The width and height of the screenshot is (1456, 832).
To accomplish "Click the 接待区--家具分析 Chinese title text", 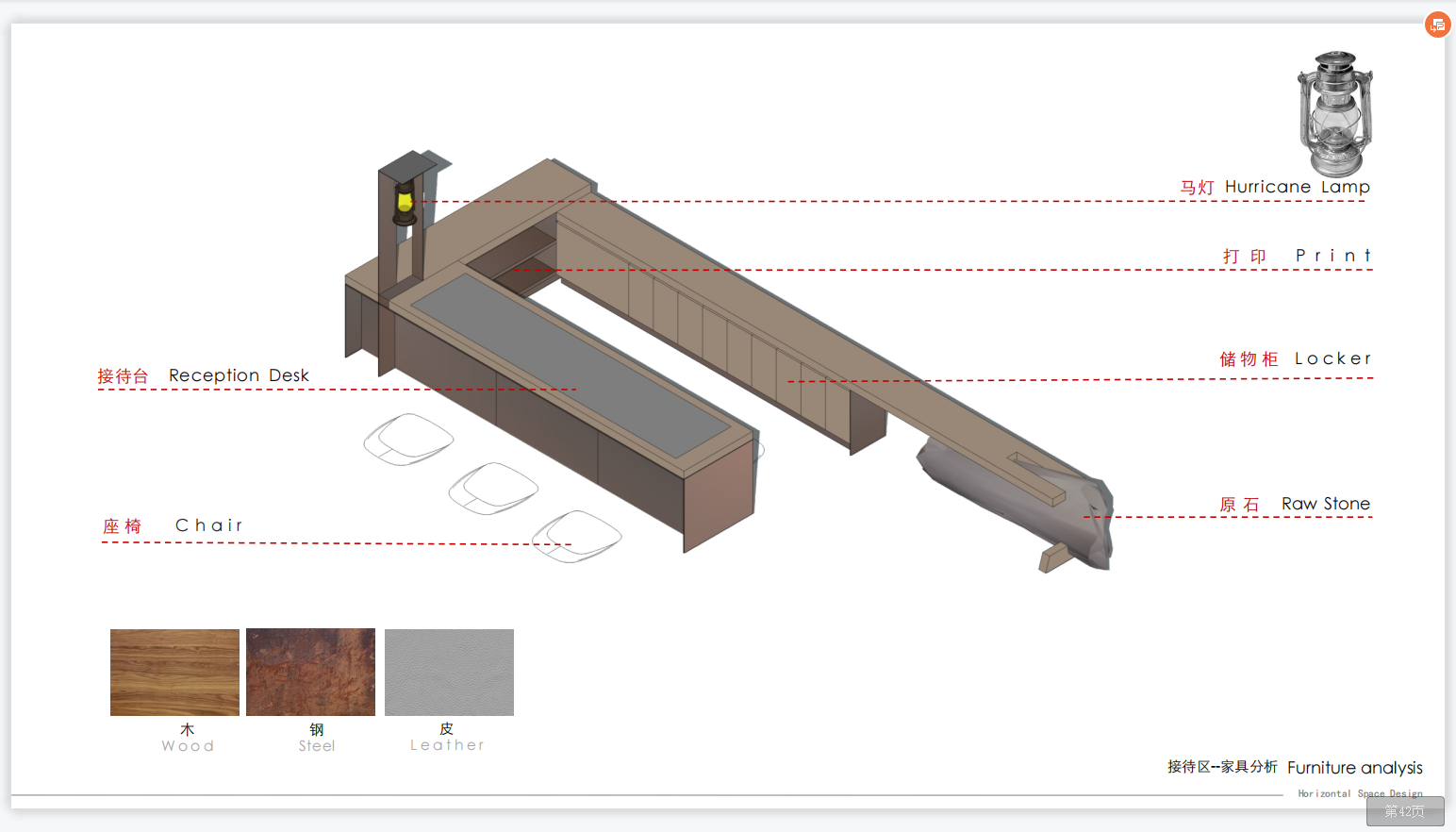I will pyautogui.click(x=1222, y=767).
